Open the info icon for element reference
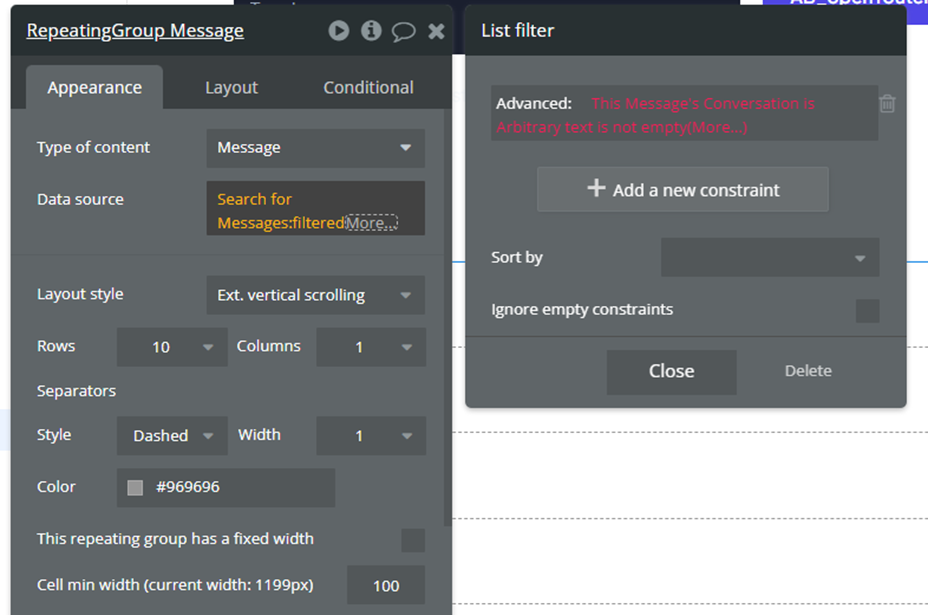 coord(371,31)
